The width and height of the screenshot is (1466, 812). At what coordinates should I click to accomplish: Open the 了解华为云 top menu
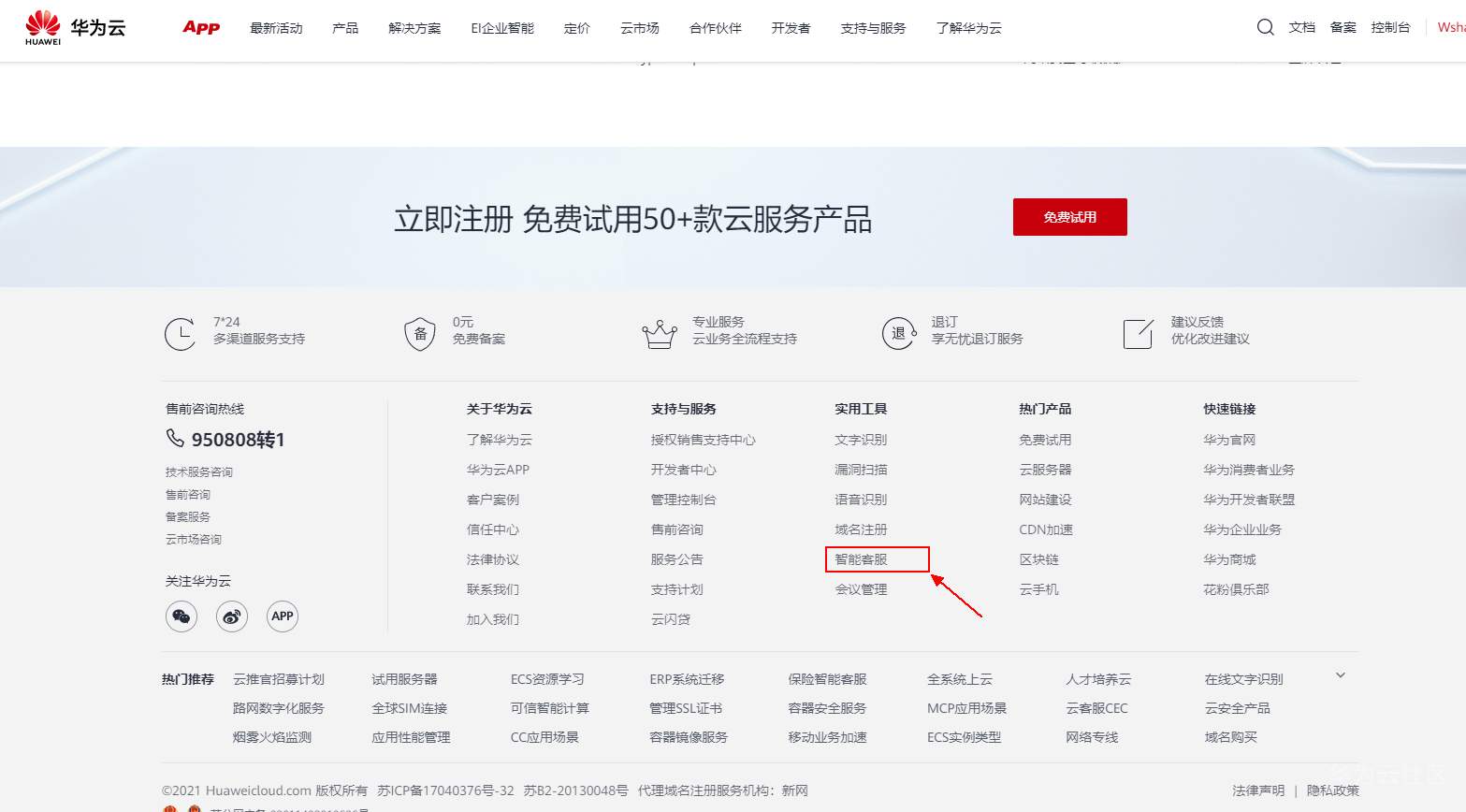[x=969, y=28]
